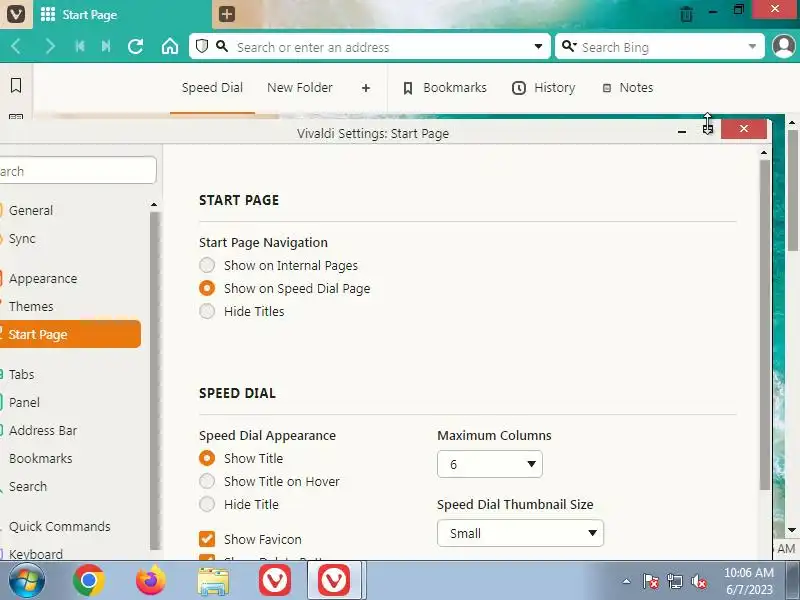Open the muted volume tray icon
The image size is (800, 600).
point(698,581)
